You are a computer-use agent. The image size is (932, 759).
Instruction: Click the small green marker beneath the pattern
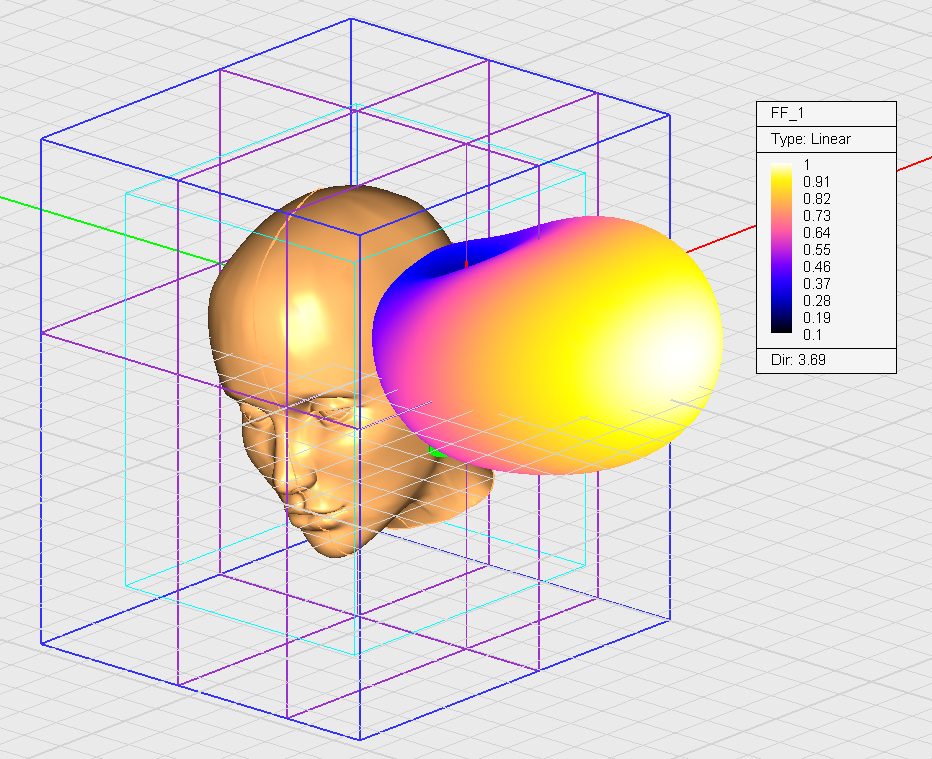coord(434,453)
